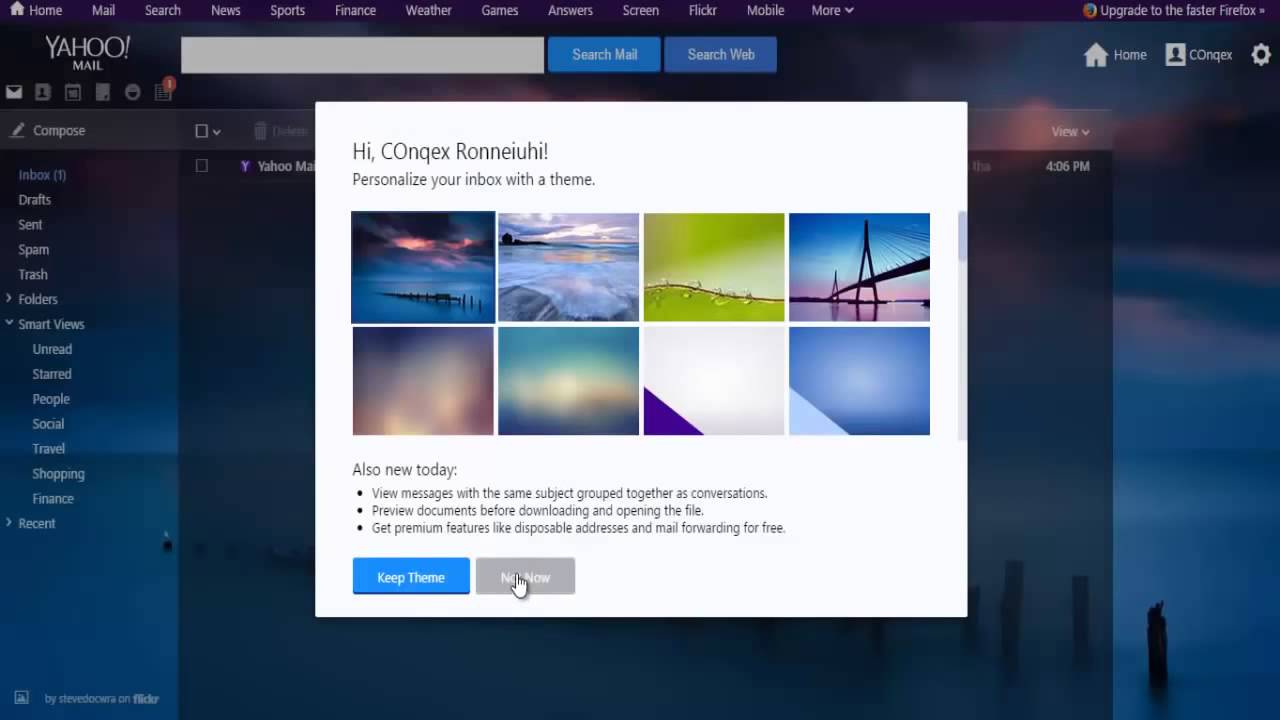The image size is (1280, 720).
Task: Open Weather in the top navigation
Action: coord(428,10)
